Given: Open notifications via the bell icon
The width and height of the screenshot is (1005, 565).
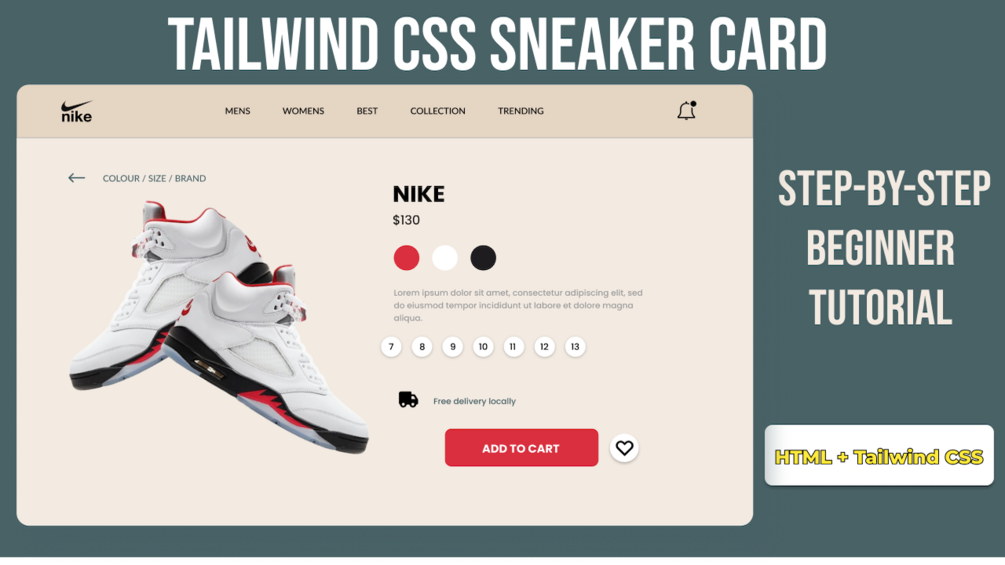Looking at the screenshot, I should coord(686,111).
